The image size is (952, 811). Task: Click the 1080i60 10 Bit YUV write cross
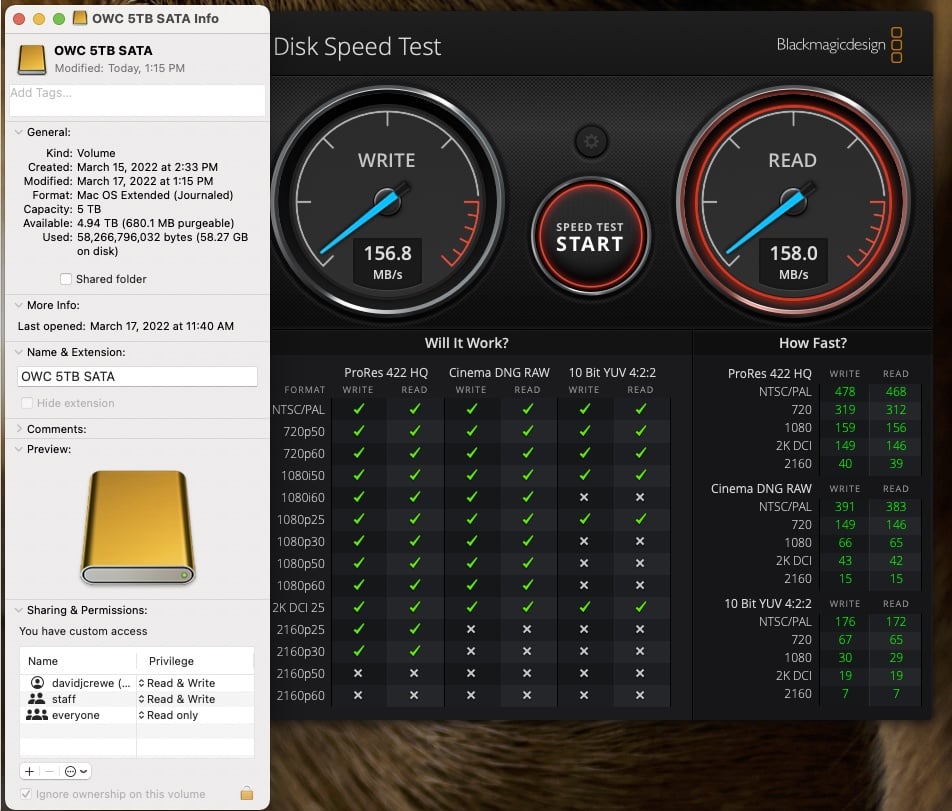584,497
